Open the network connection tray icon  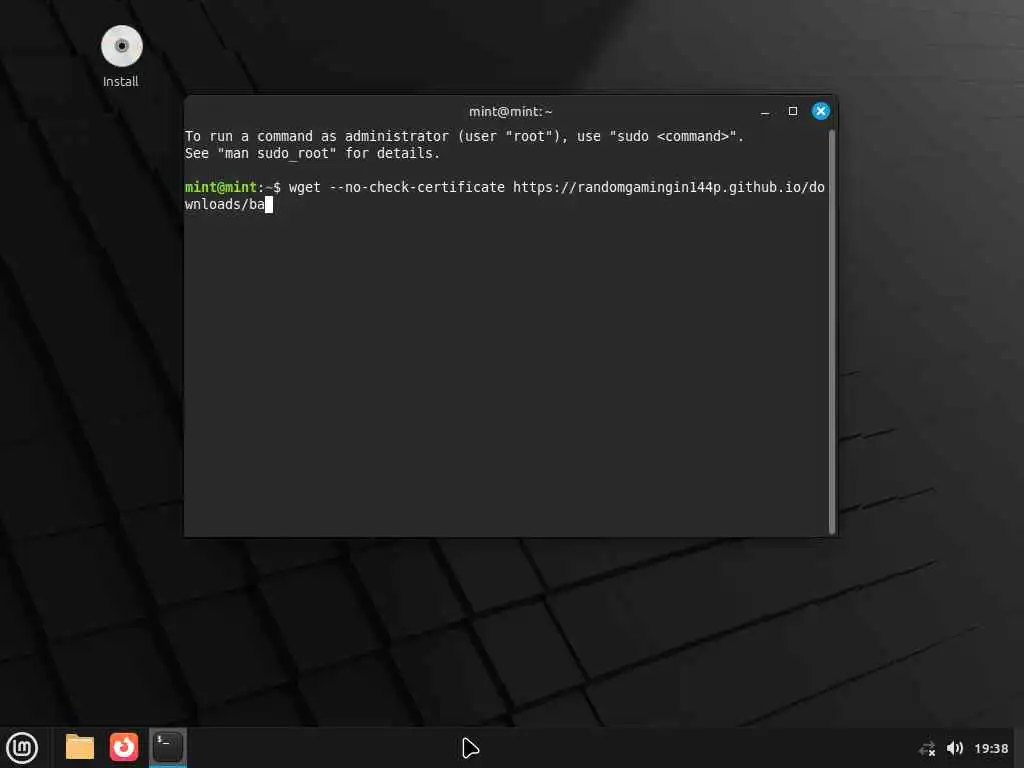pos(927,748)
